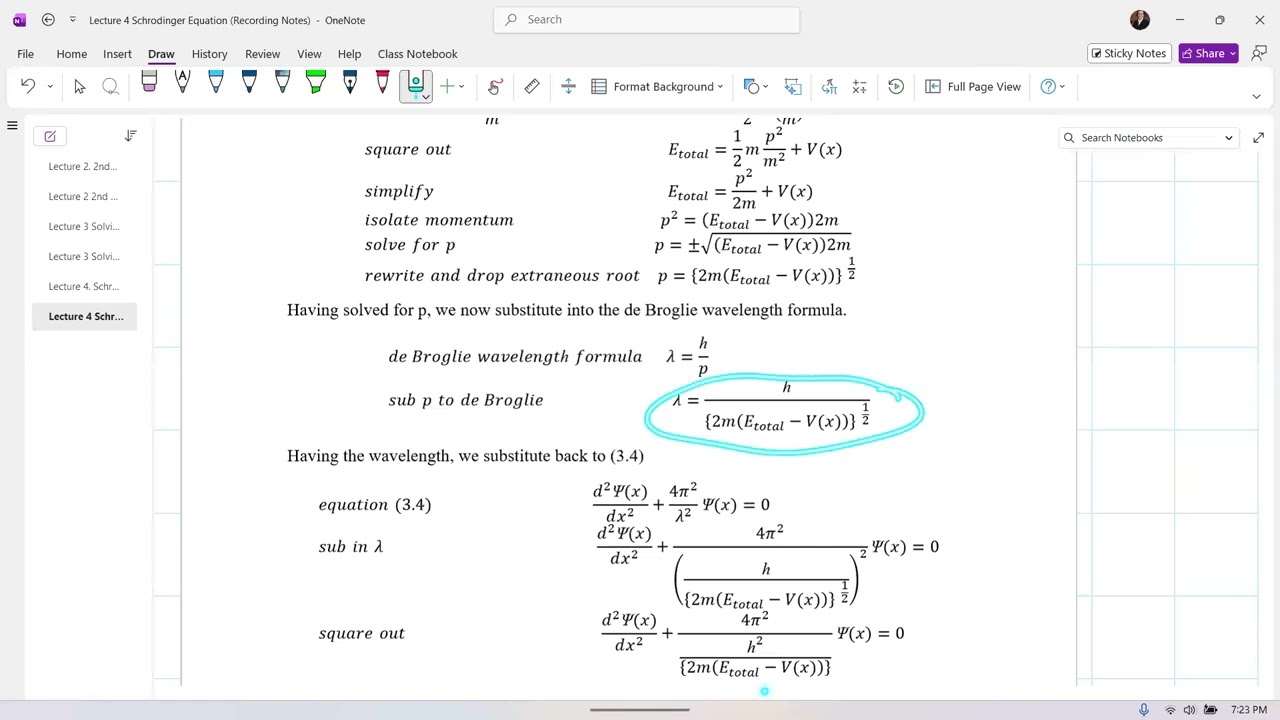Open the Help tab
Screen dimensions: 1280x720
click(349, 54)
